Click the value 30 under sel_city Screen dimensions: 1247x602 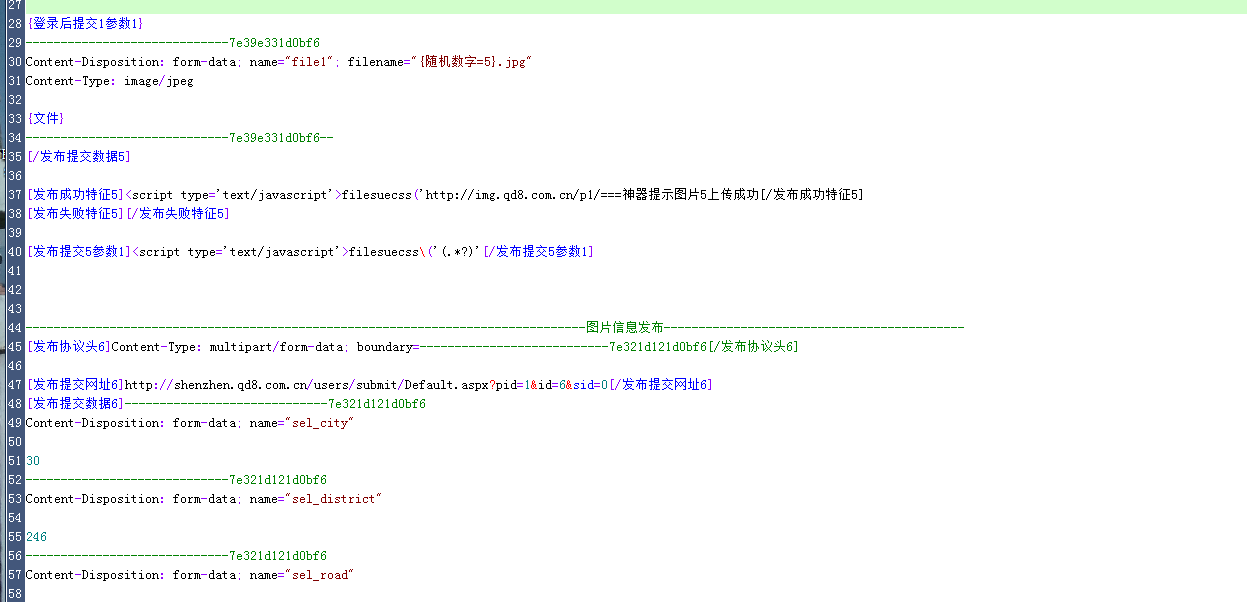point(31,460)
